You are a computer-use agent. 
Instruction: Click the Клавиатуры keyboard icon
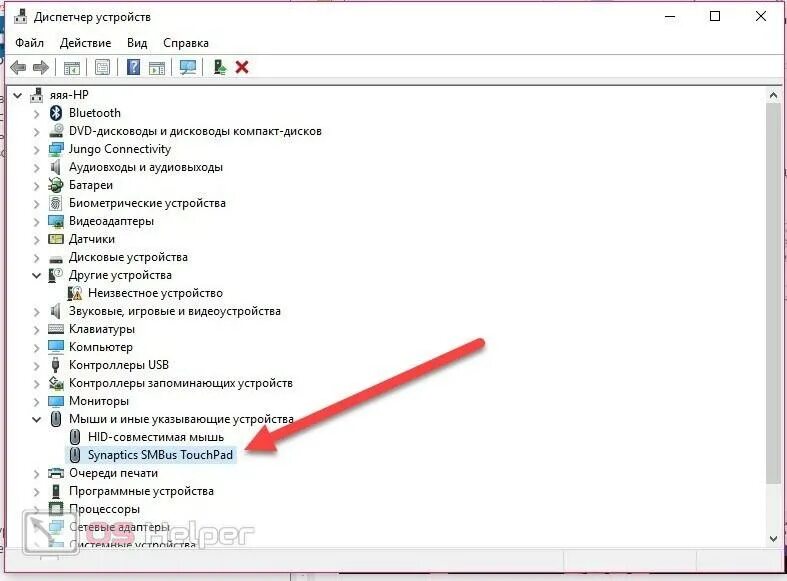pyautogui.click(x=56, y=329)
